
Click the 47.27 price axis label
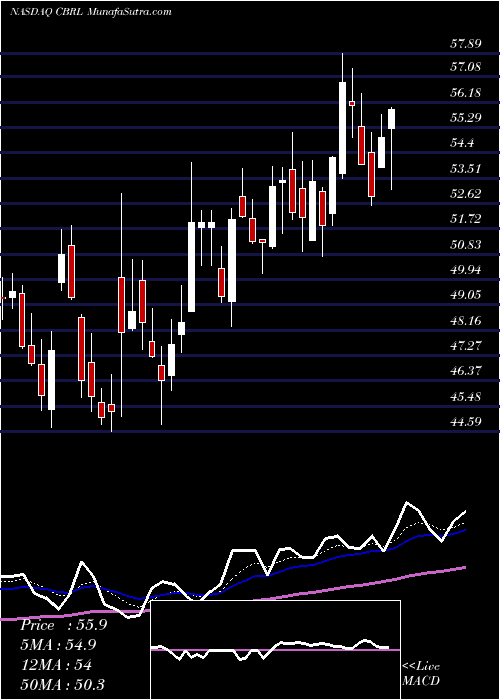coord(465,346)
